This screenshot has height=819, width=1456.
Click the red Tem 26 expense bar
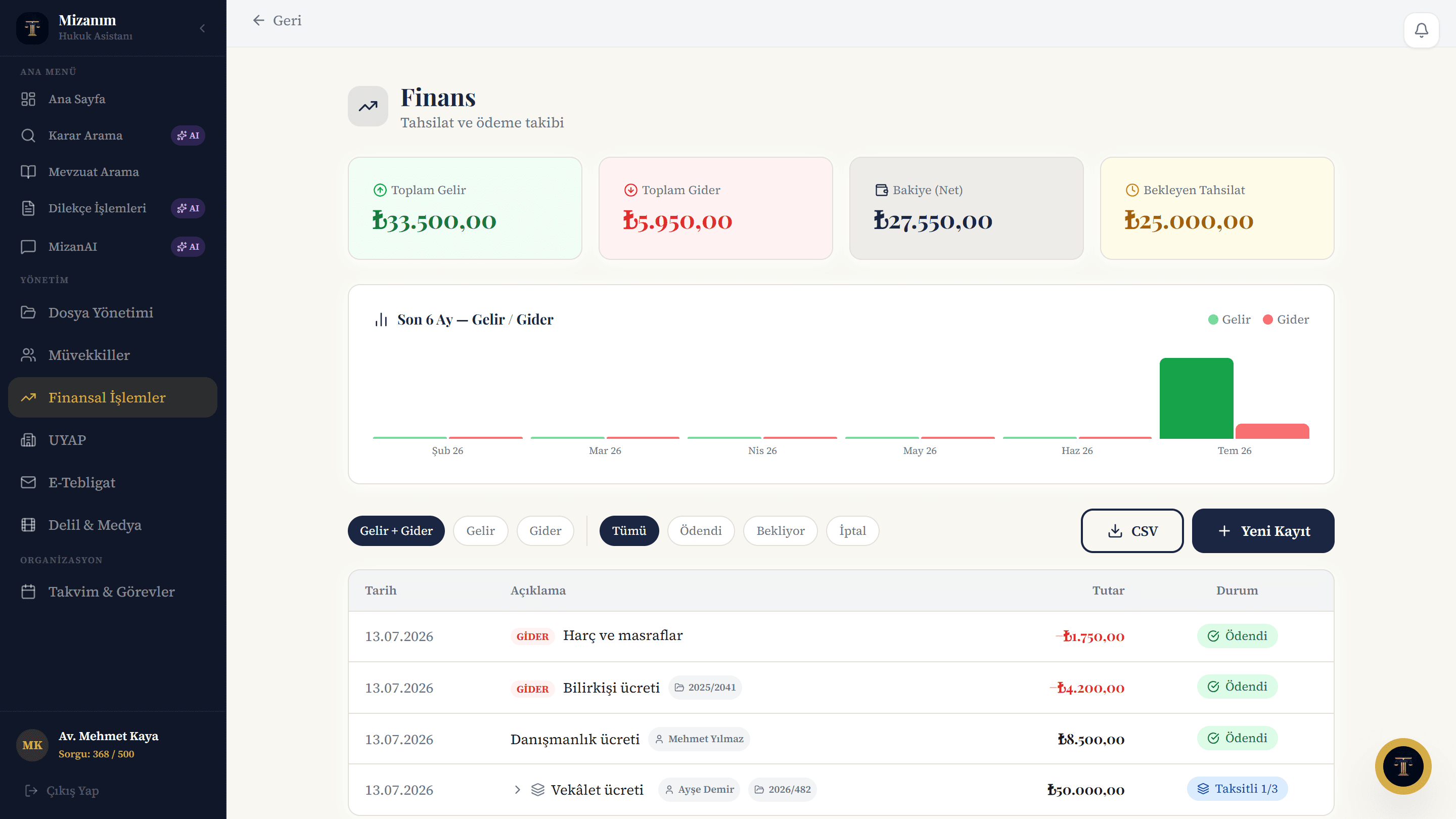pyautogui.click(x=1272, y=431)
